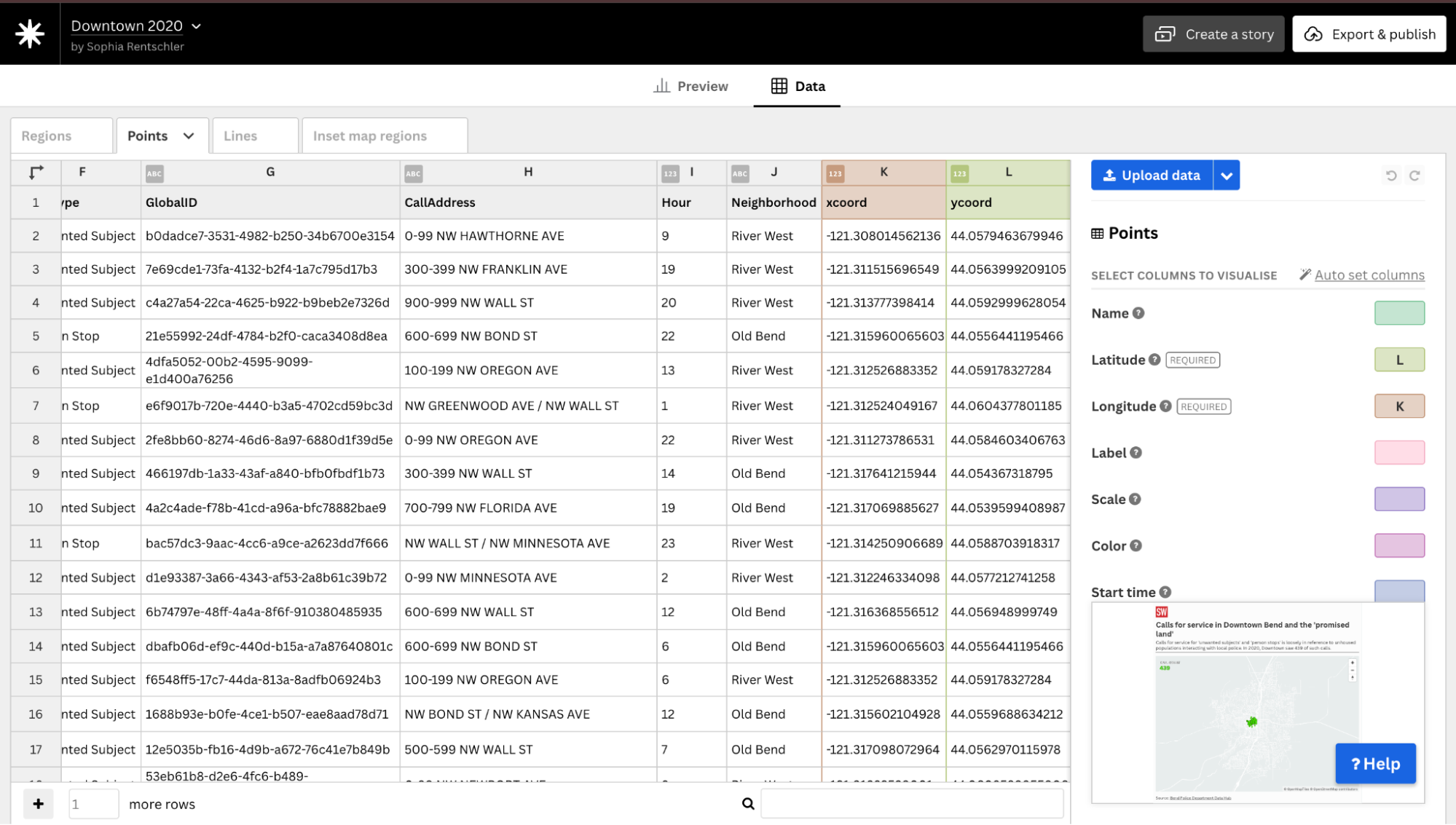Click the number of rows input field

tap(93, 804)
